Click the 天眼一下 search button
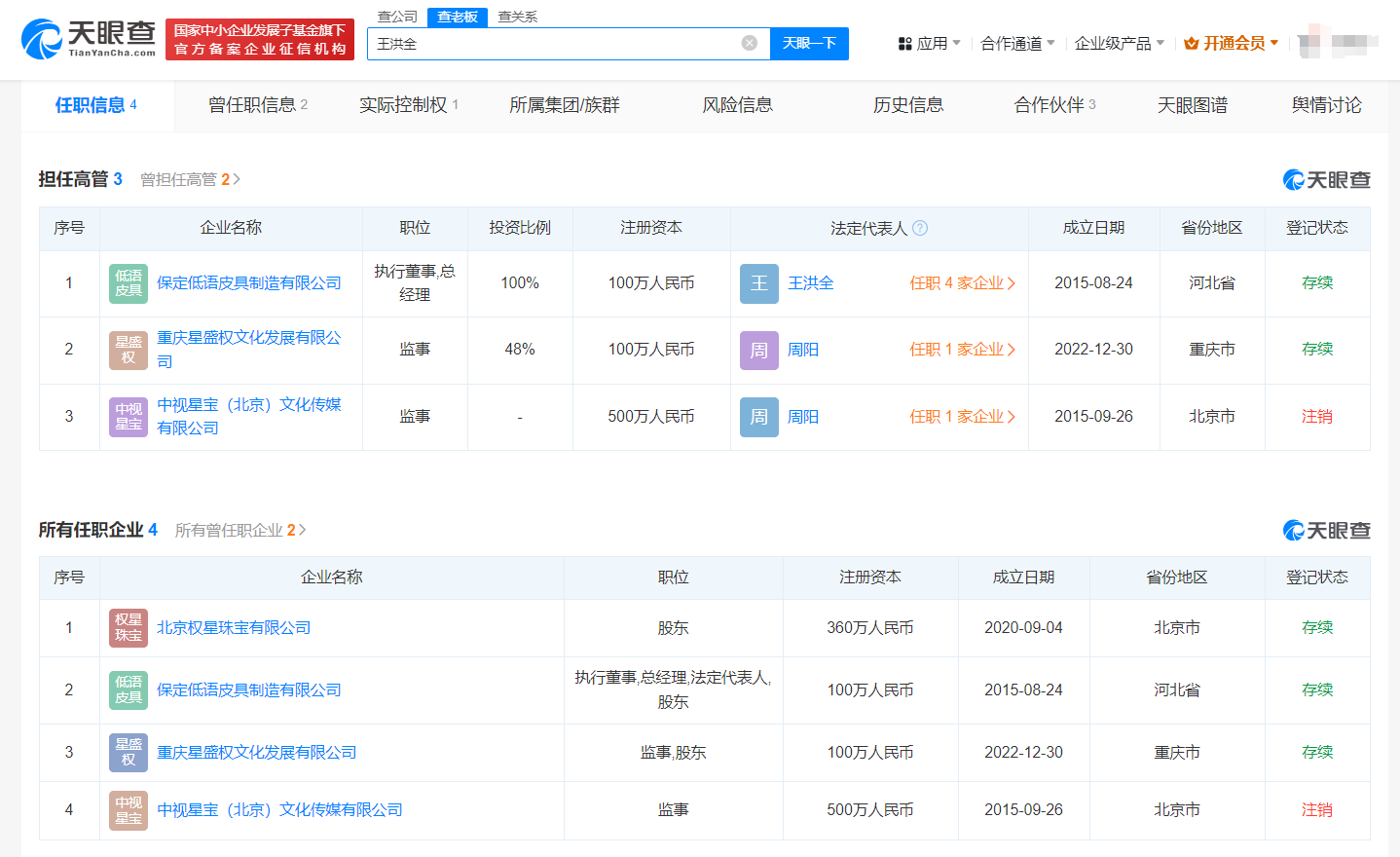The image size is (1400, 857). click(x=809, y=43)
